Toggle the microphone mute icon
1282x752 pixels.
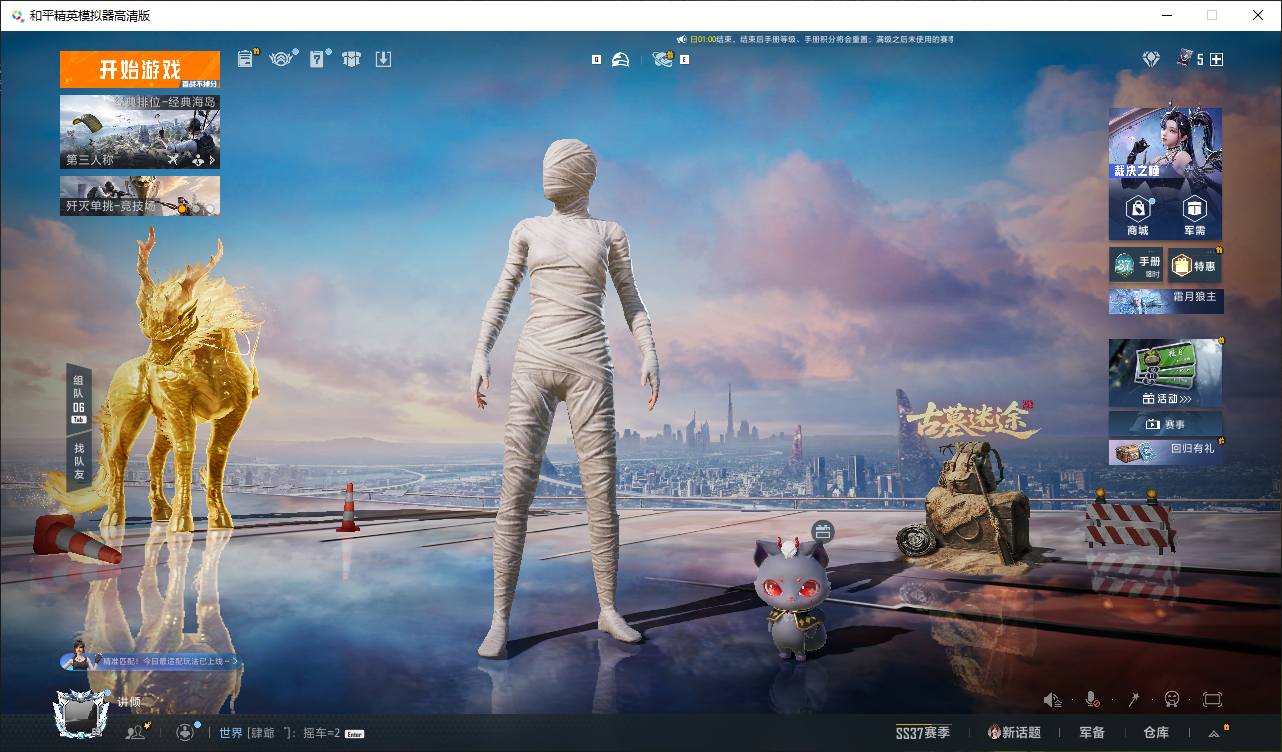(x=1093, y=700)
